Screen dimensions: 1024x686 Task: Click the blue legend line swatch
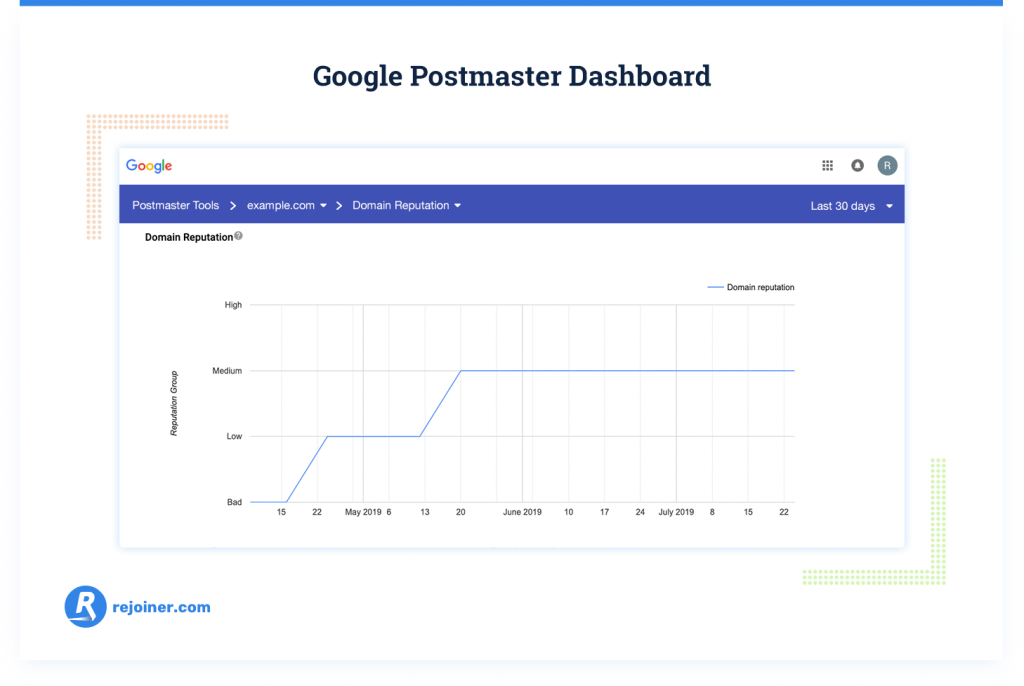click(x=714, y=287)
